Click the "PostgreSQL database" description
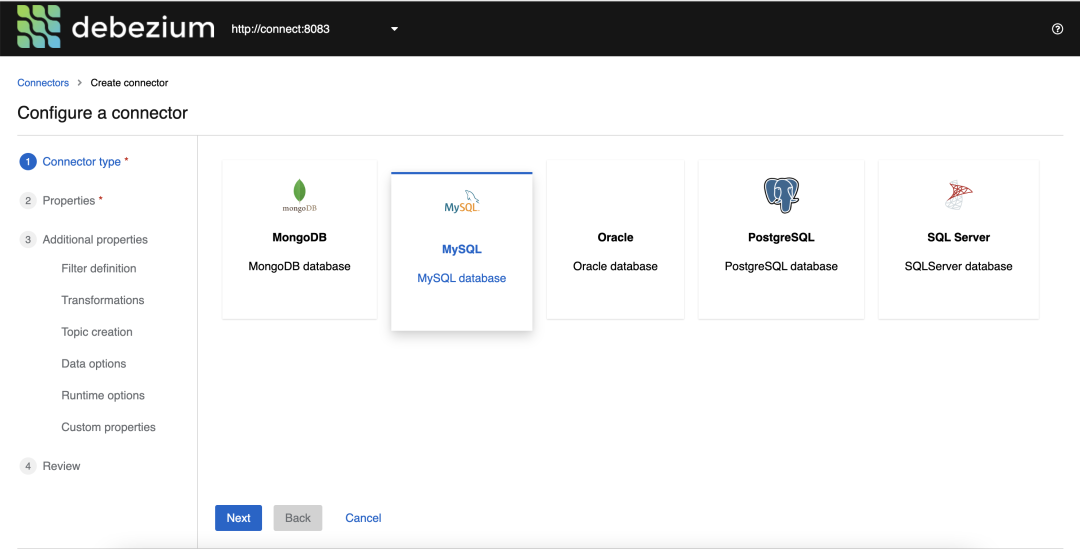 pos(781,267)
